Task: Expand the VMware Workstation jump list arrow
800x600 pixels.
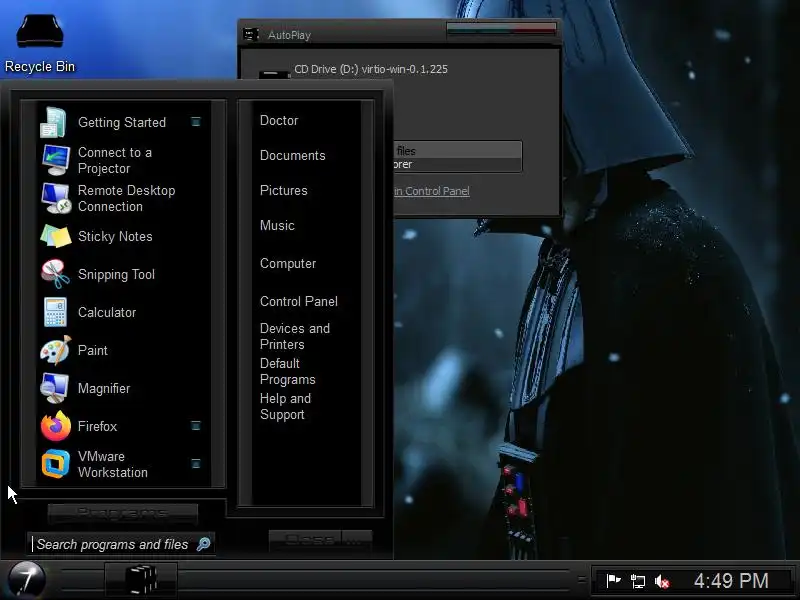Action: (195, 463)
